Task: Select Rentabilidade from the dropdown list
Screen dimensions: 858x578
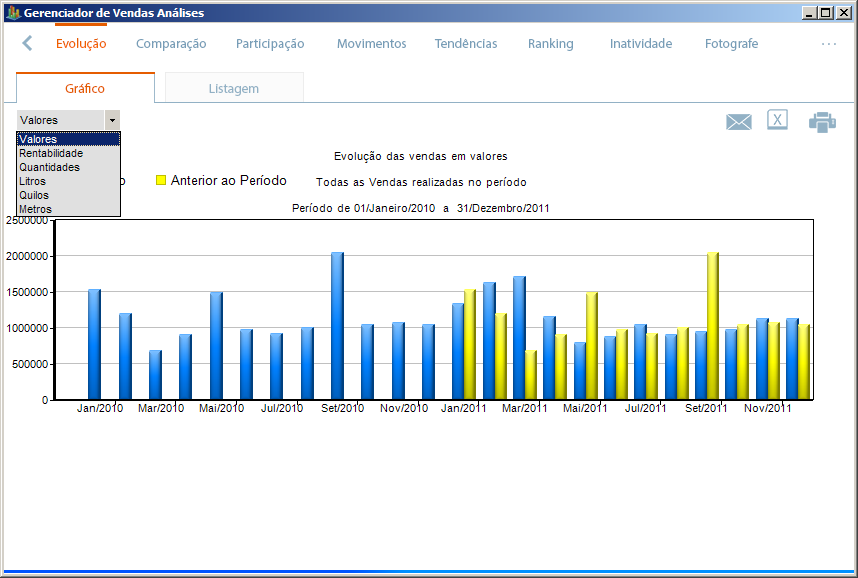Action: coord(51,153)
